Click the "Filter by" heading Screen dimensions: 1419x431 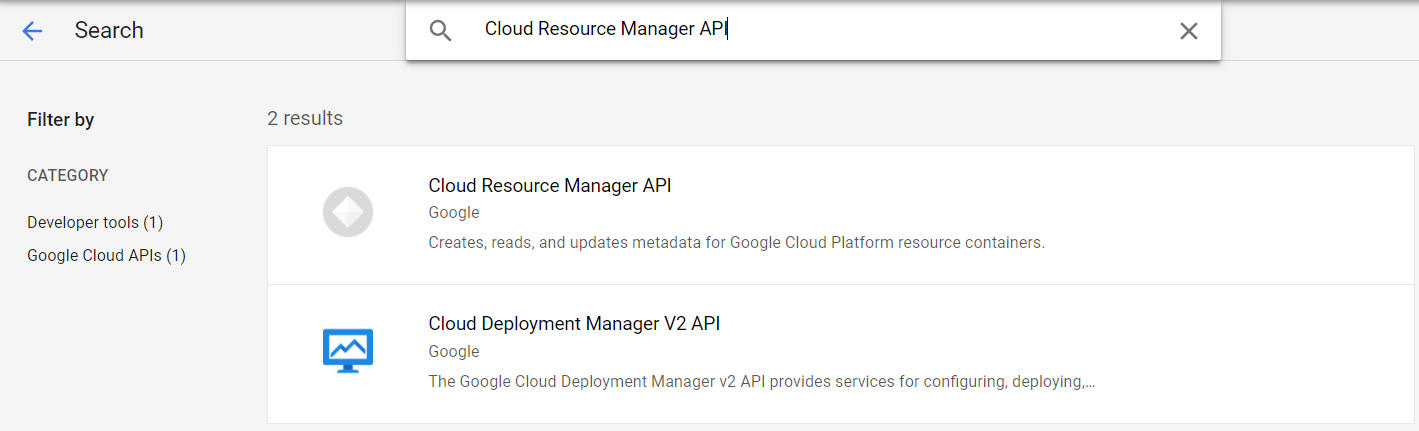tap(61, 120)
